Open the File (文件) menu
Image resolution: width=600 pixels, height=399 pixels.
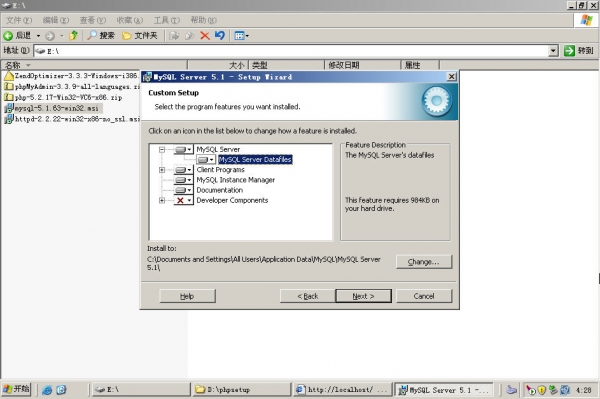[19, 20]
